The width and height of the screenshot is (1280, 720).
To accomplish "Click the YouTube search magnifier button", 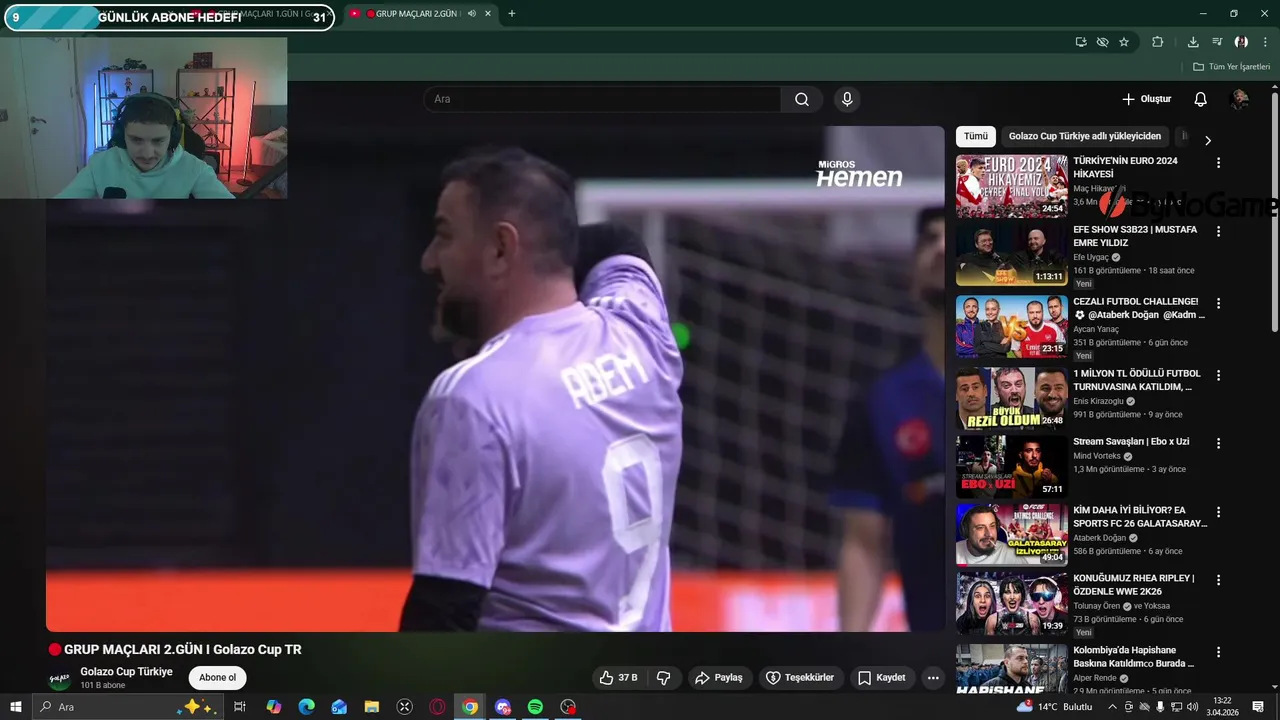I will [802, 99].
